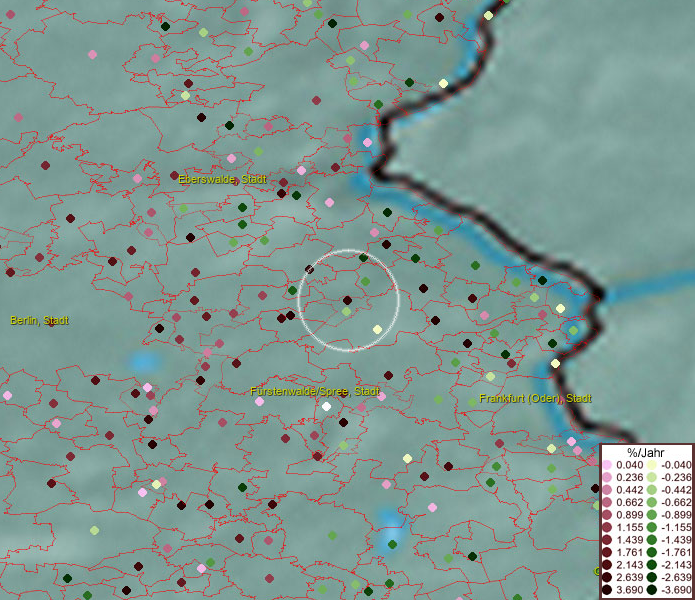Click the 2.639 legend value
Screen dimensions: 695x600
coord(629,577)
